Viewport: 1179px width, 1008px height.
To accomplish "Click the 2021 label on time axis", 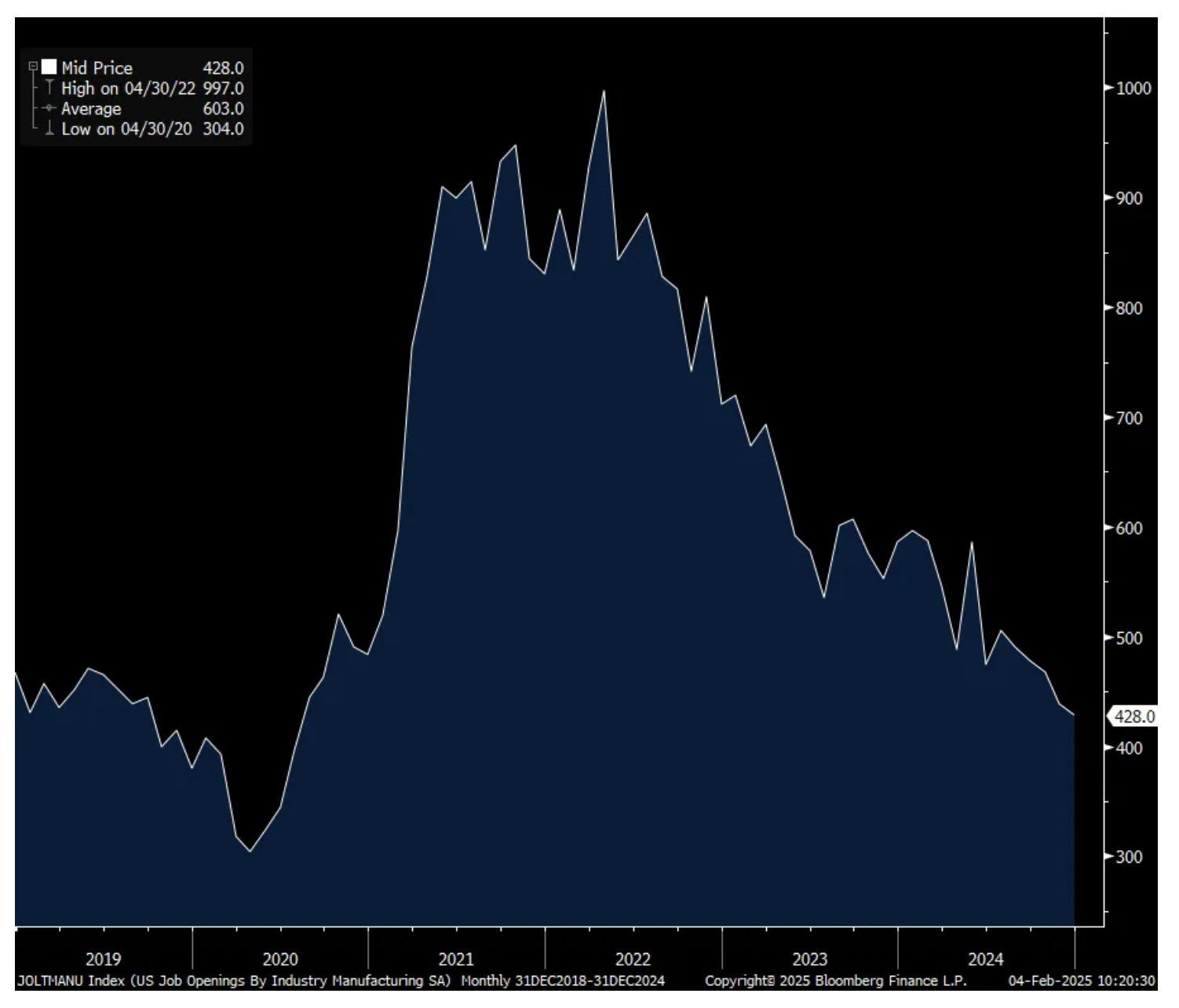I will (x=456, y=959).
